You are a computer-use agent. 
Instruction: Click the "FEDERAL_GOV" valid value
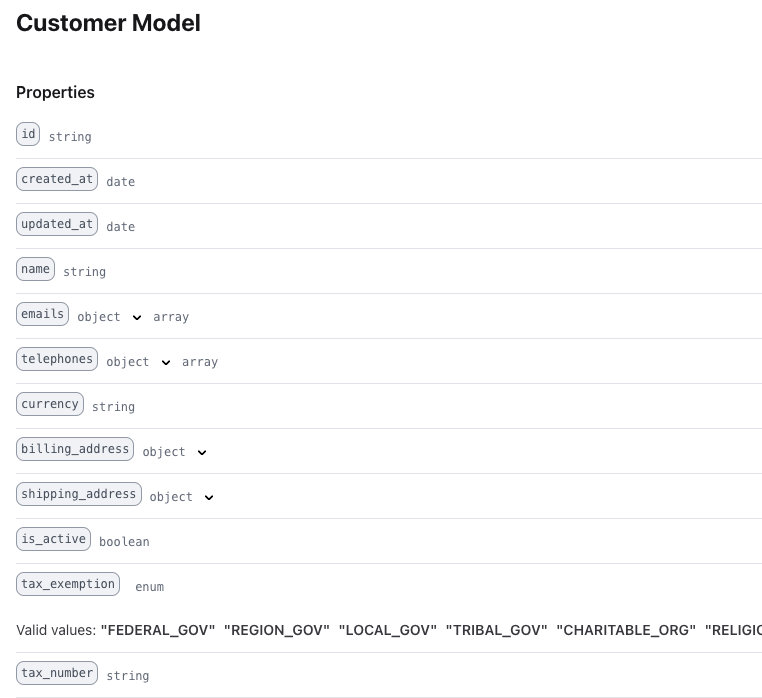[x=158, y=630]
